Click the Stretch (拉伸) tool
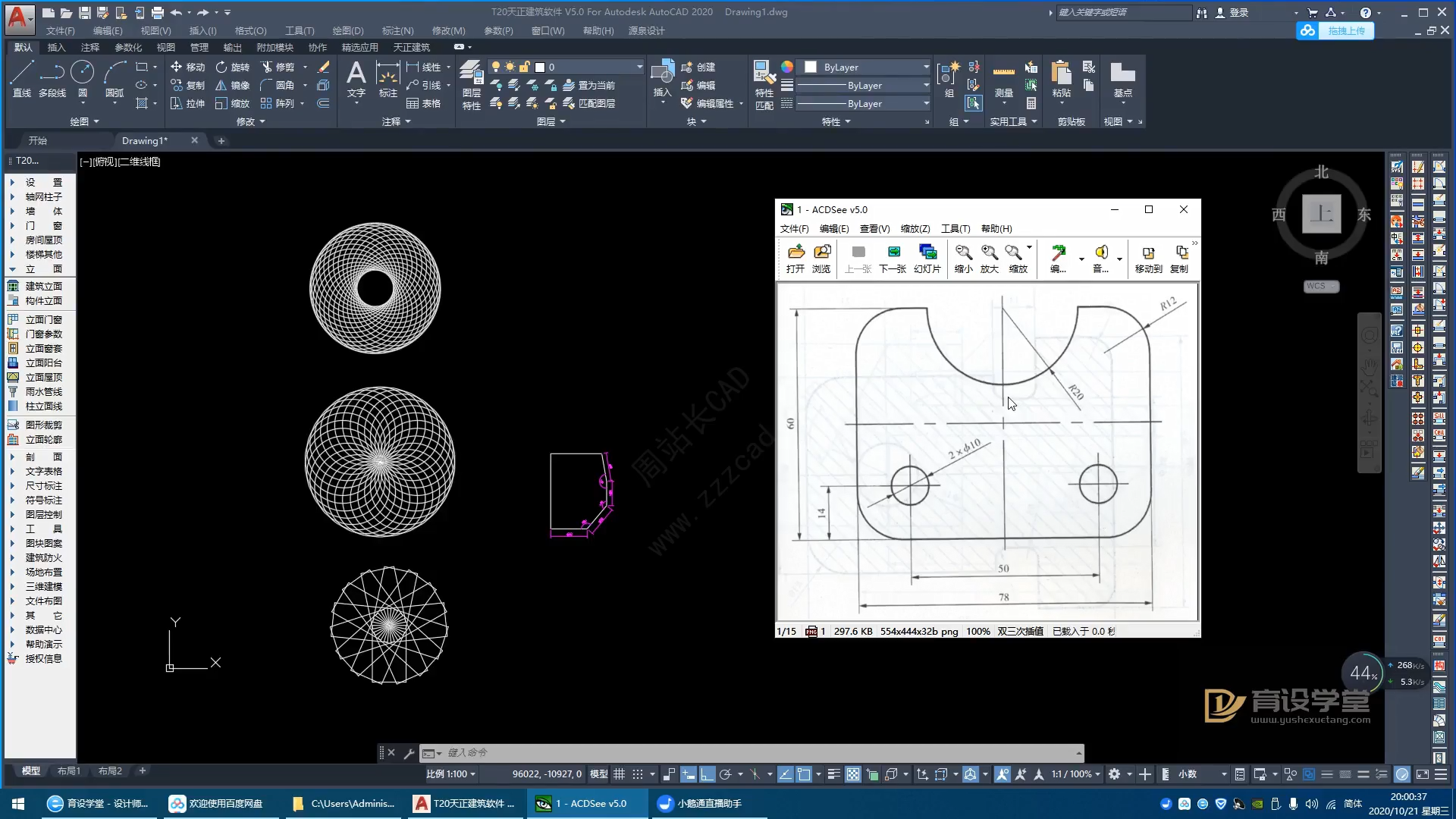Viewport: 1456px width, 819px height. point(187,103)
